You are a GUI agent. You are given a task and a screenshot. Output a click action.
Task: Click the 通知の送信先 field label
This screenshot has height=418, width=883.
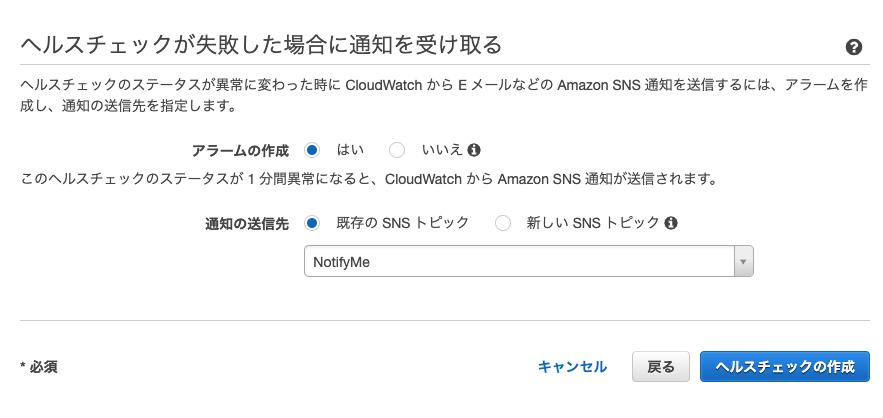coord(247,224)
